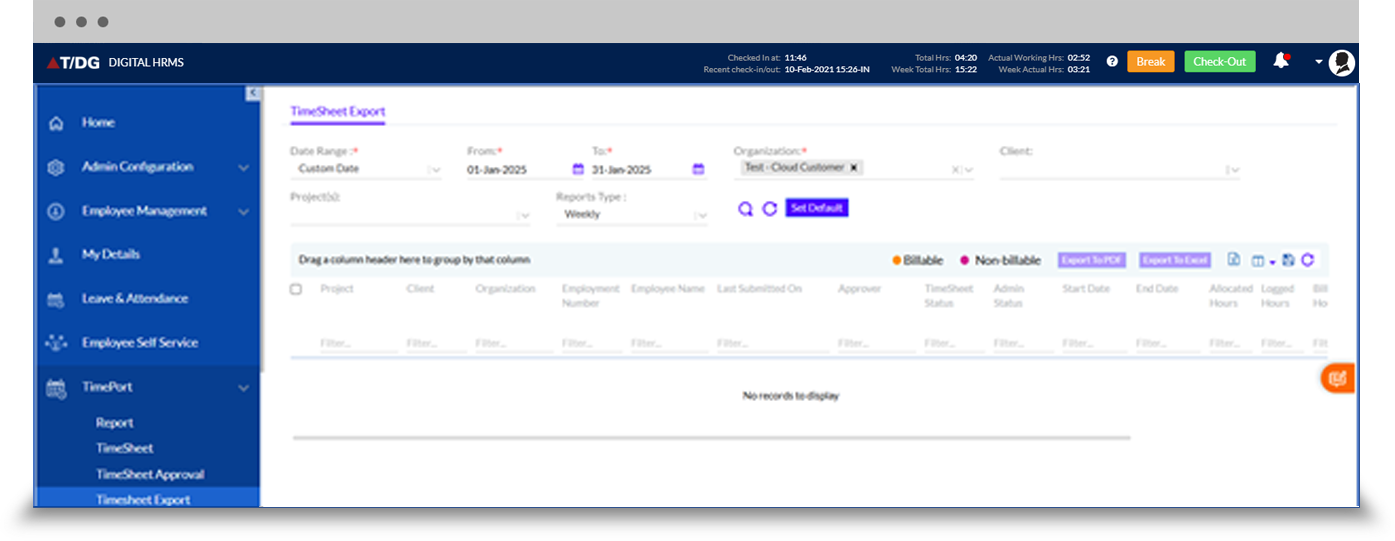The image size is (1395, 541).
Task: Click the Employment Number column header
Action: pyautogui.click(x=591, y=296)
